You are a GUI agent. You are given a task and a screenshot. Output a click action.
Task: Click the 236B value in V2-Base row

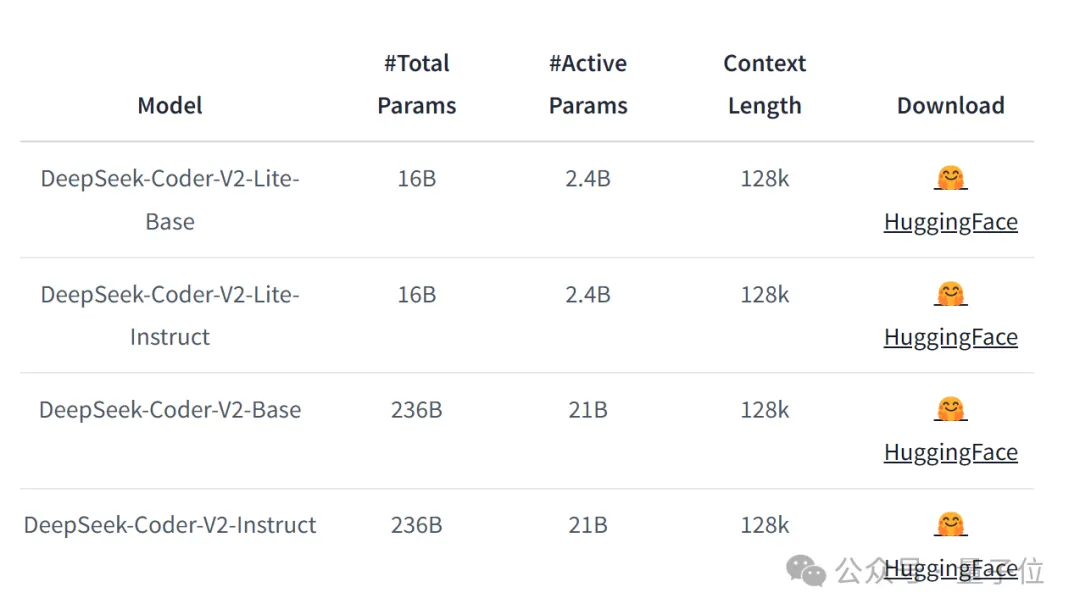pyautogui.click(x=417, y=410)
